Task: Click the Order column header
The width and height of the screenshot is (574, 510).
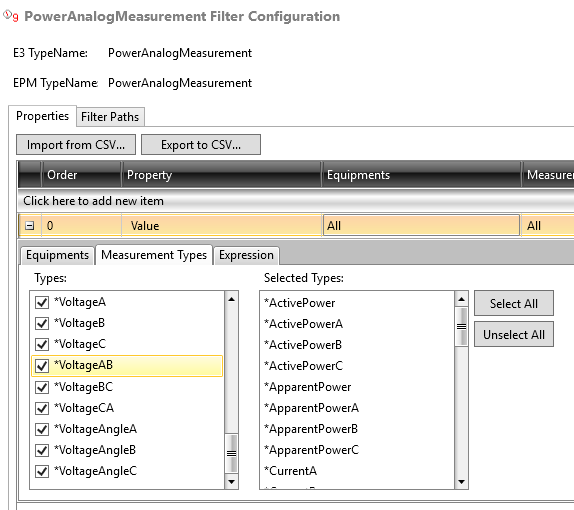Action: click(81, 175)
